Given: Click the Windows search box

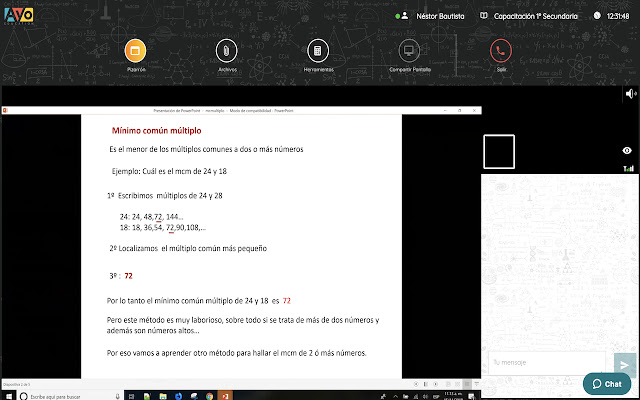Looking at the screenshot, I should click(69, 396).
